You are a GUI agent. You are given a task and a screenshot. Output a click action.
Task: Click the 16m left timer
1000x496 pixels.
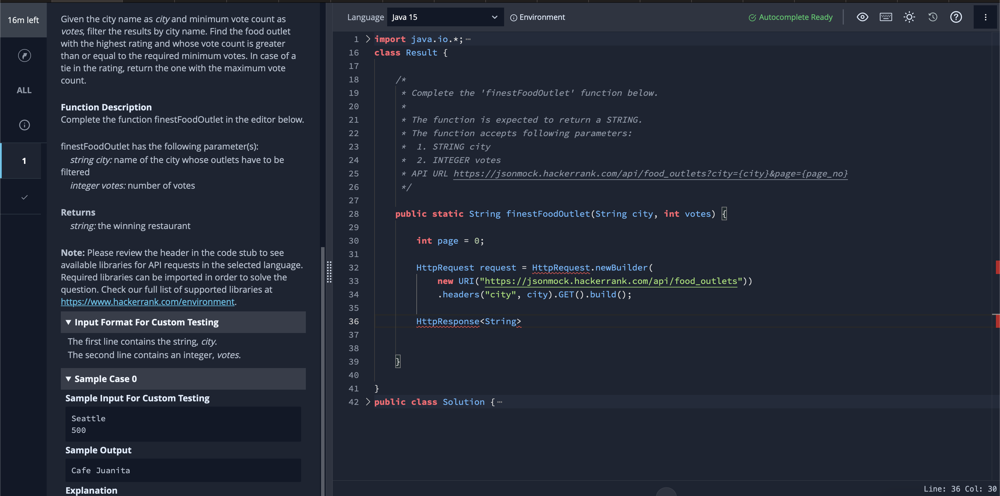pyautogui.click(x=24, y=20)
